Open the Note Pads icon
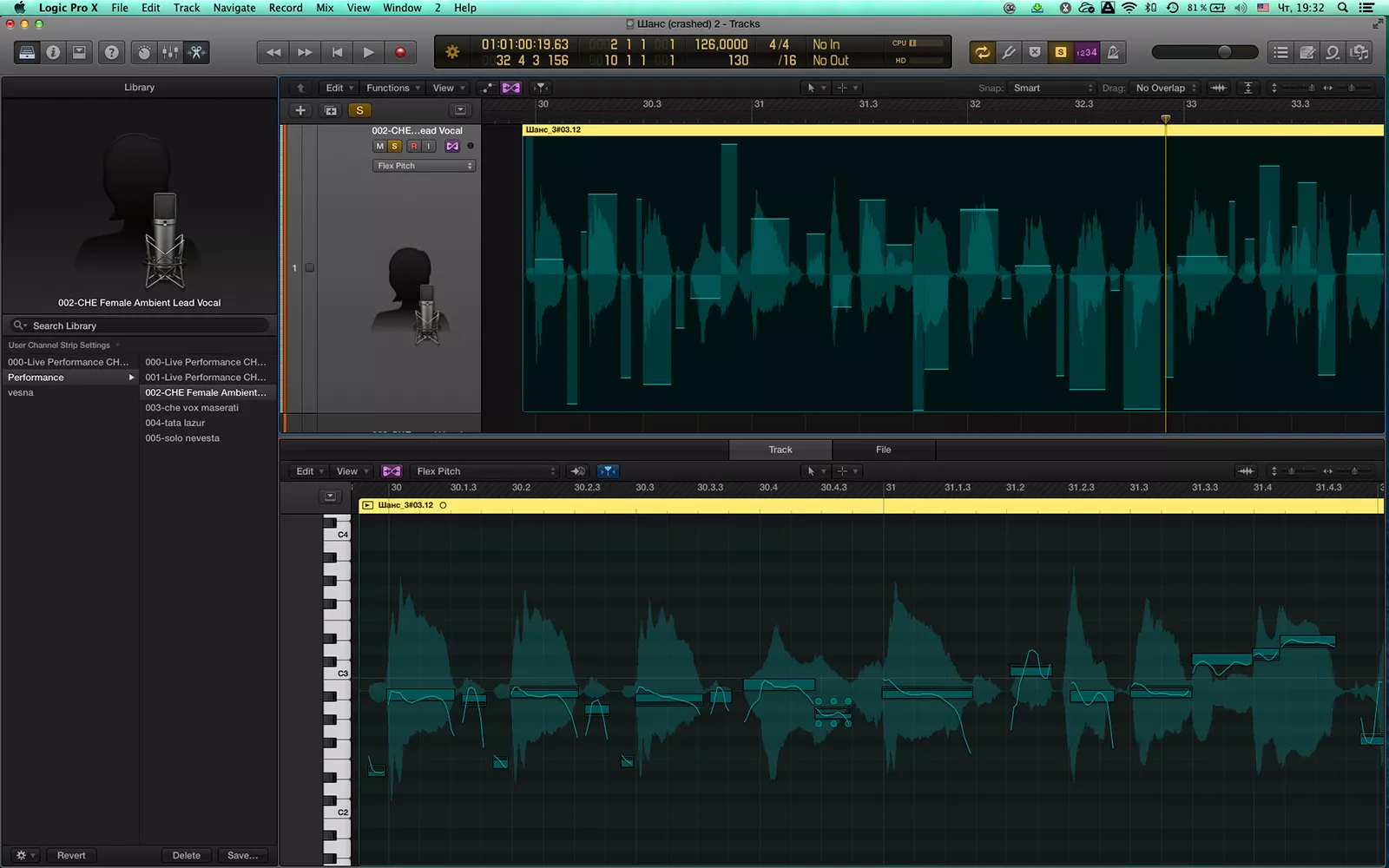This screenshot has height=868, width=1389. tap(1307, 52)
